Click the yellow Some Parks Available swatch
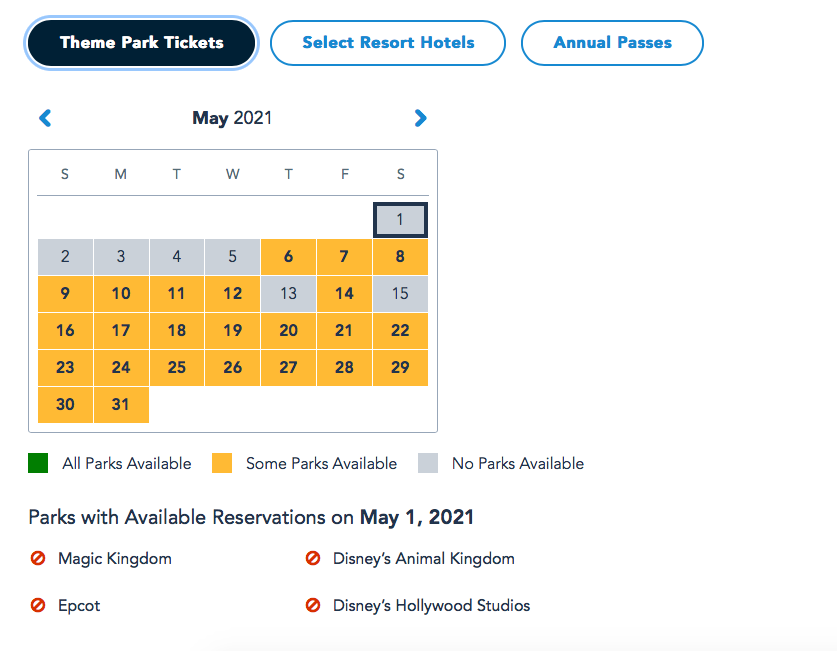Screen dimensions: 837x651 [x=222, y=463]
